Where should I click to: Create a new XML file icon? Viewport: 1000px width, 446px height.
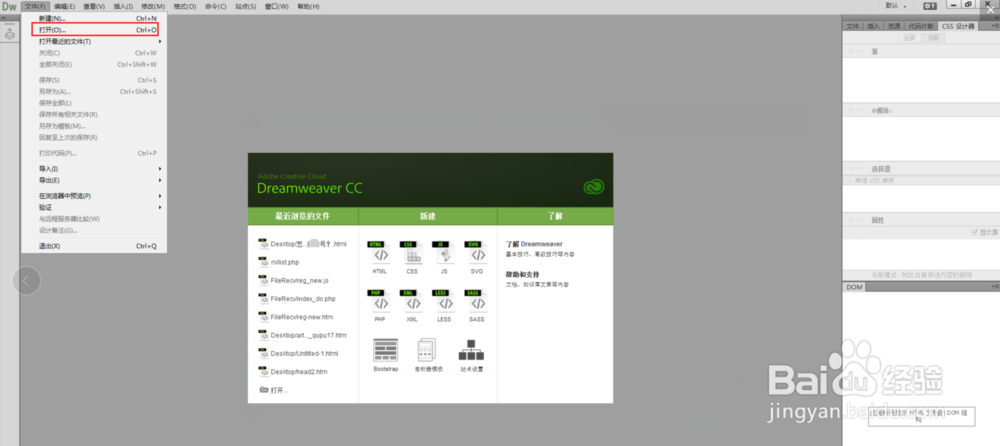click(x=412, y=302)
